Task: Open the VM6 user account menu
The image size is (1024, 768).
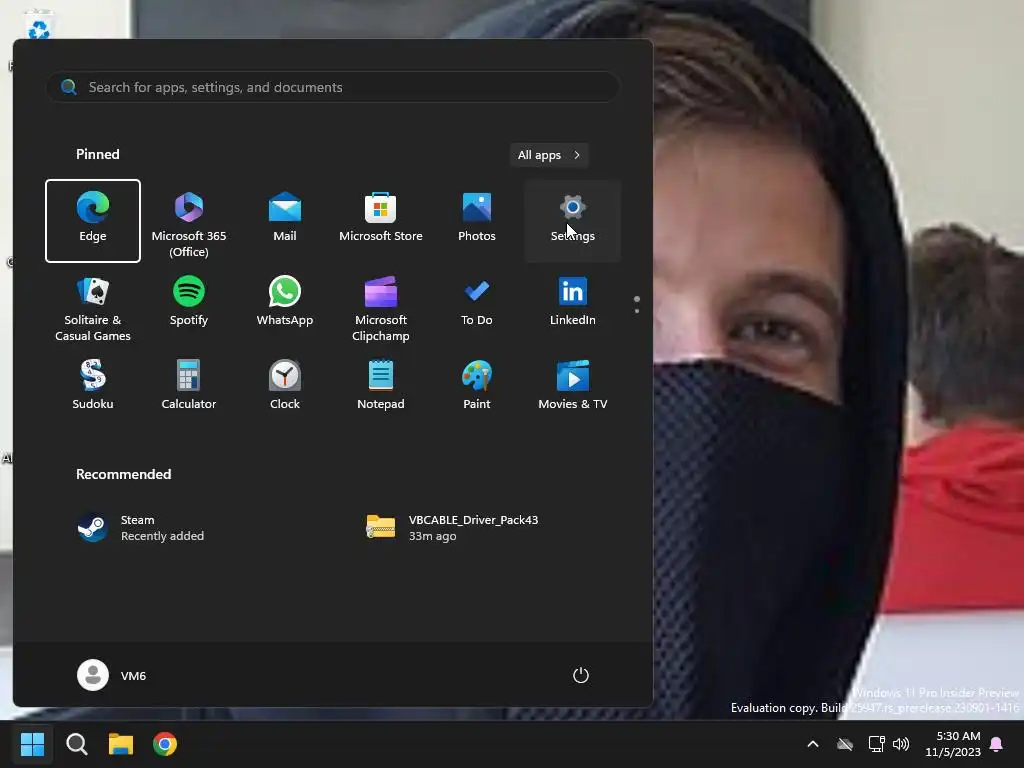Action: pyautogui.click(x=112, y=675)
